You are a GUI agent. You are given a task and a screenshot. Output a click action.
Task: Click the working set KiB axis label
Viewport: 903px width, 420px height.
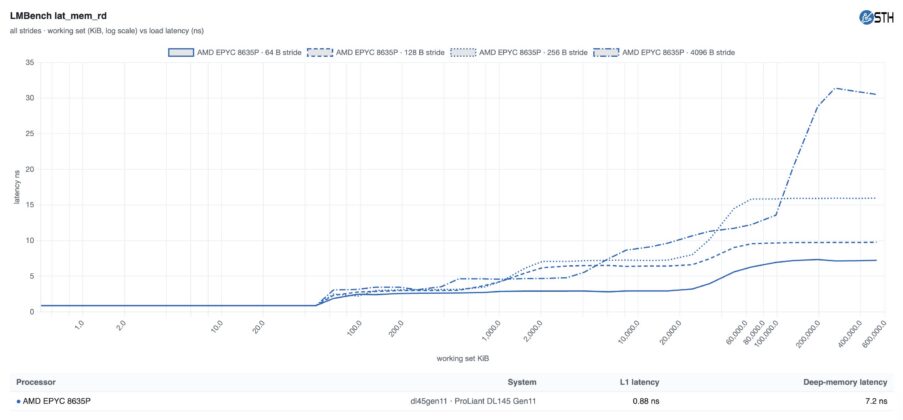463,358
